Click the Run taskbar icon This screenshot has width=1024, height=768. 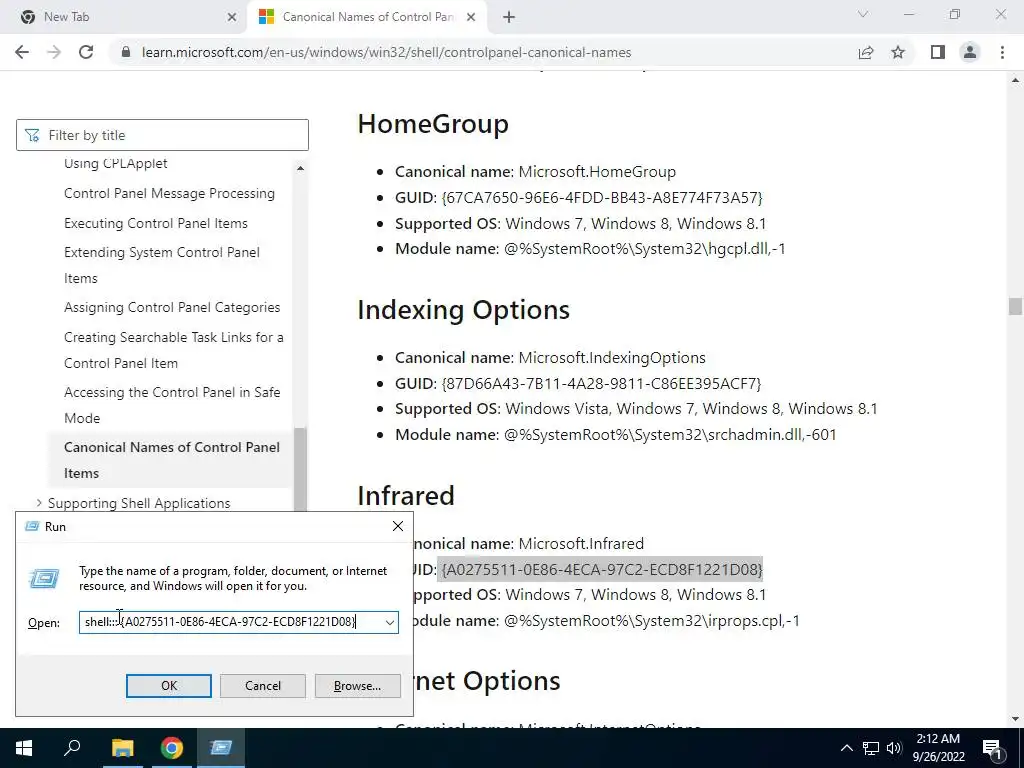pyautogui.click(x=221, y=748)
